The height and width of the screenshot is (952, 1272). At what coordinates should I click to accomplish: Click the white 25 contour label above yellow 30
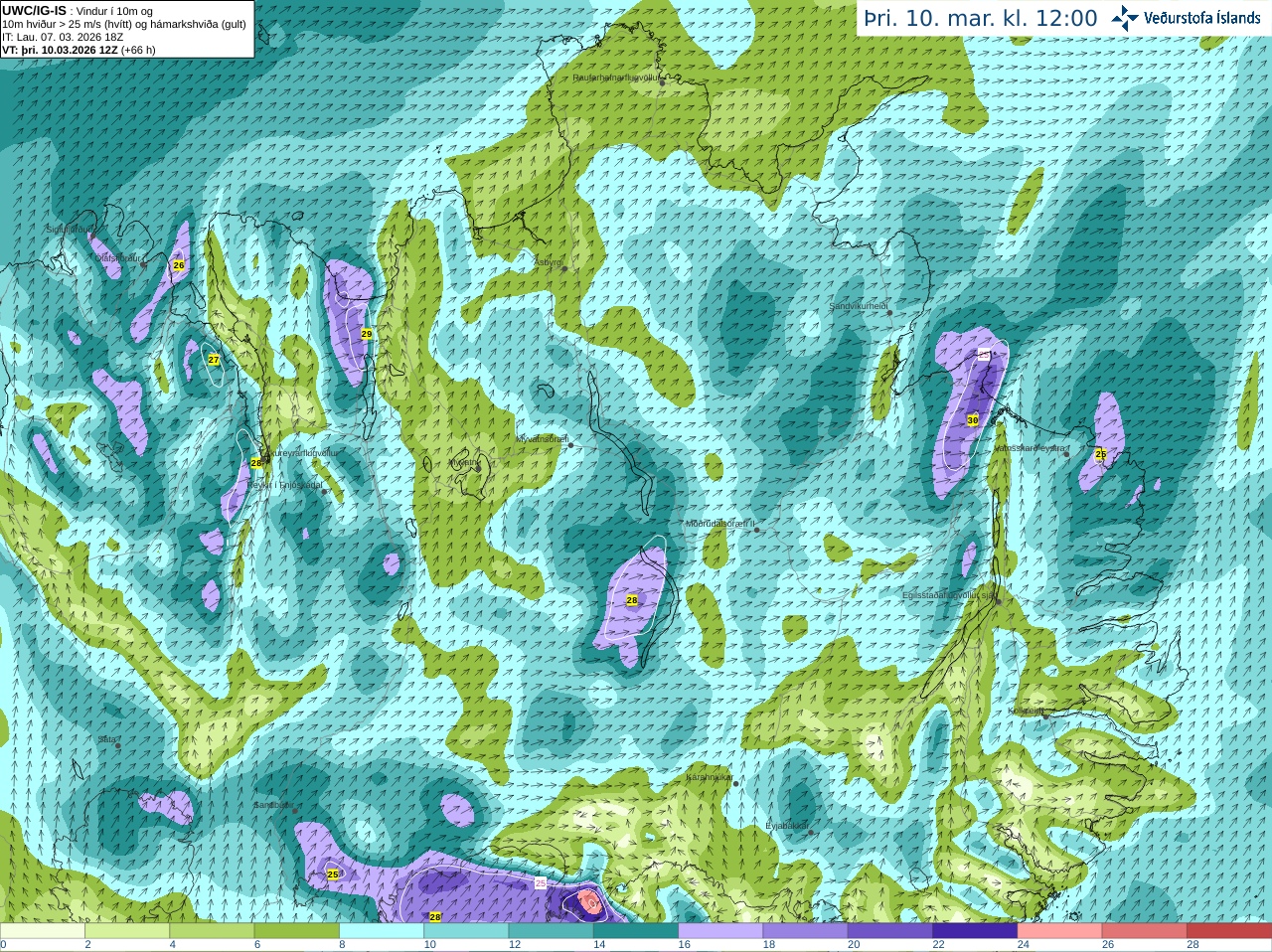coord(983,353)
